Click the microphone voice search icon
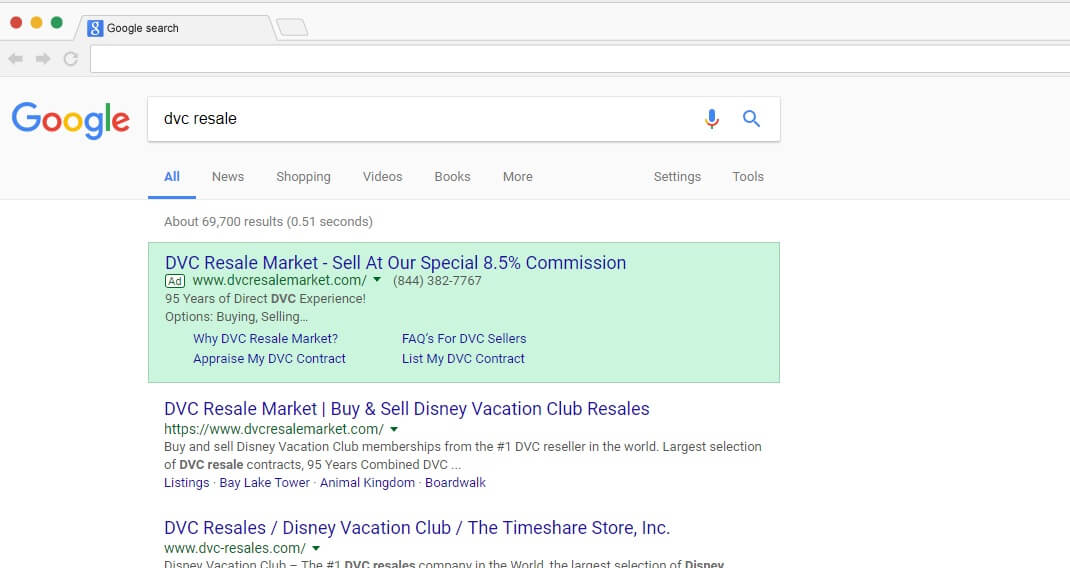The height and width of the screenshot is (568, 1070). click(x=711, y=119)
